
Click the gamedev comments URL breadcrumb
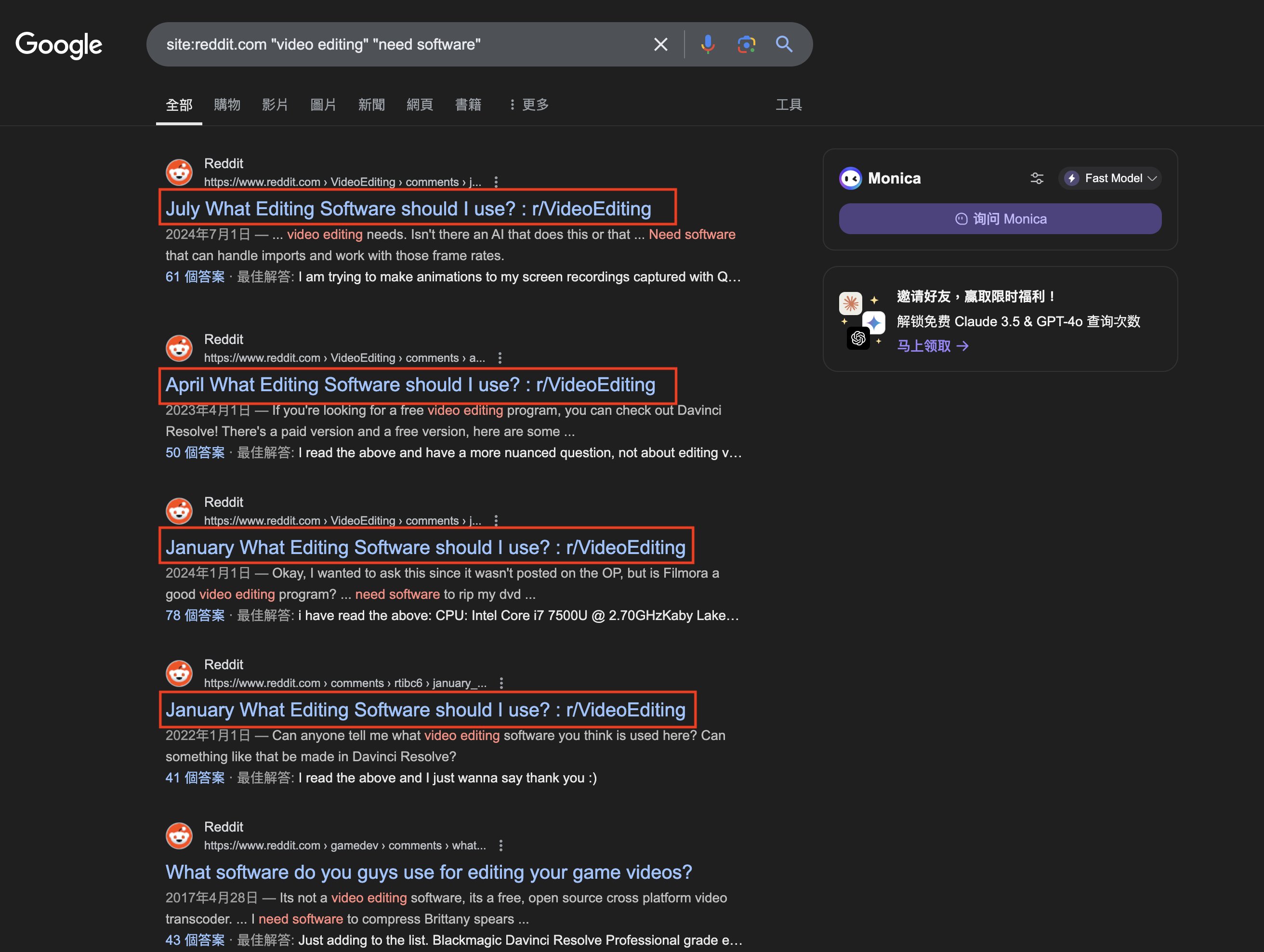[x=345, y=845]
